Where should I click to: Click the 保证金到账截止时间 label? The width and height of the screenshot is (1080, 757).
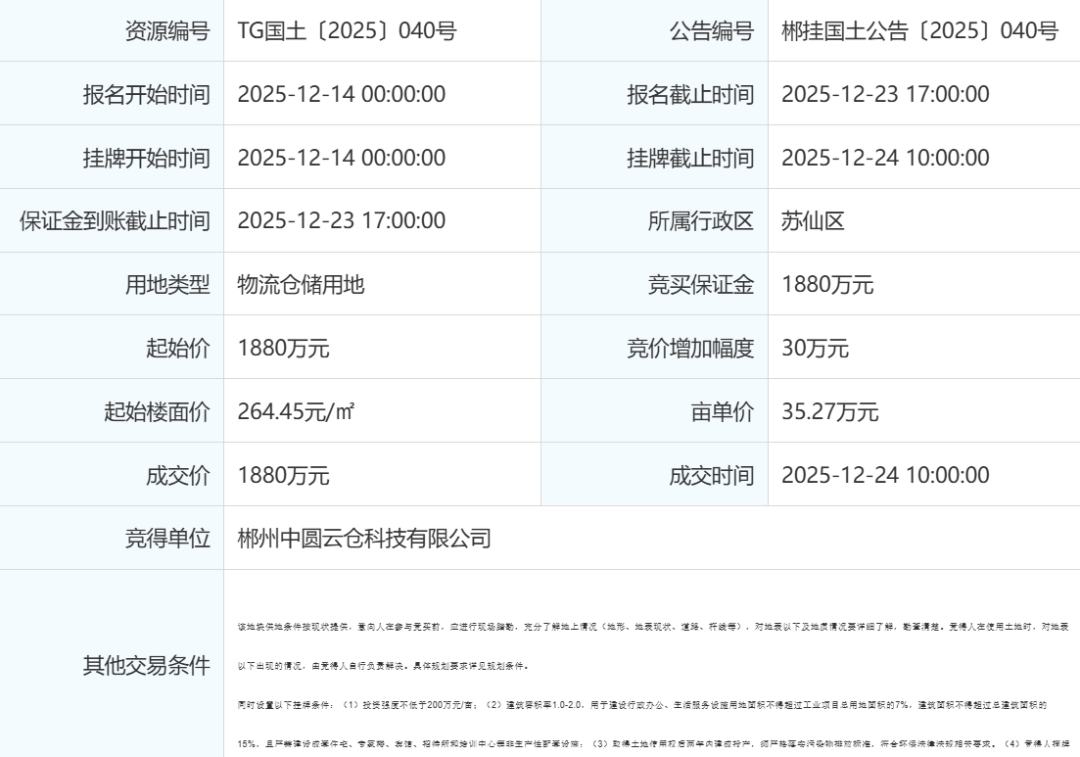click(115, 221)
